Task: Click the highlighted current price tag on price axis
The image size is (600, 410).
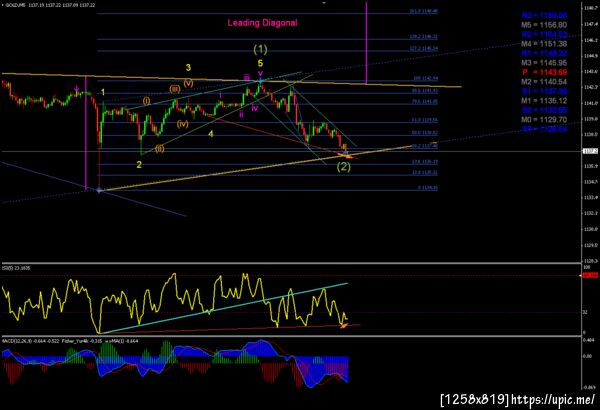Action: [x=590, y=151]
